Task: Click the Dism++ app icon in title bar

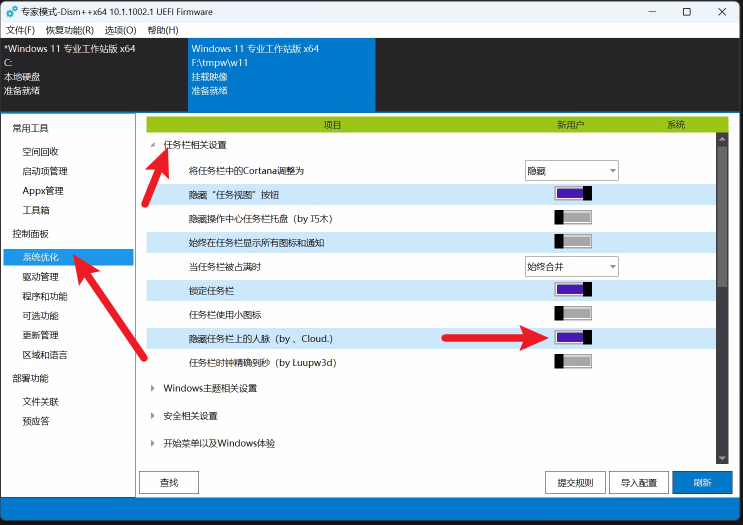Action: tap(11, 11)
